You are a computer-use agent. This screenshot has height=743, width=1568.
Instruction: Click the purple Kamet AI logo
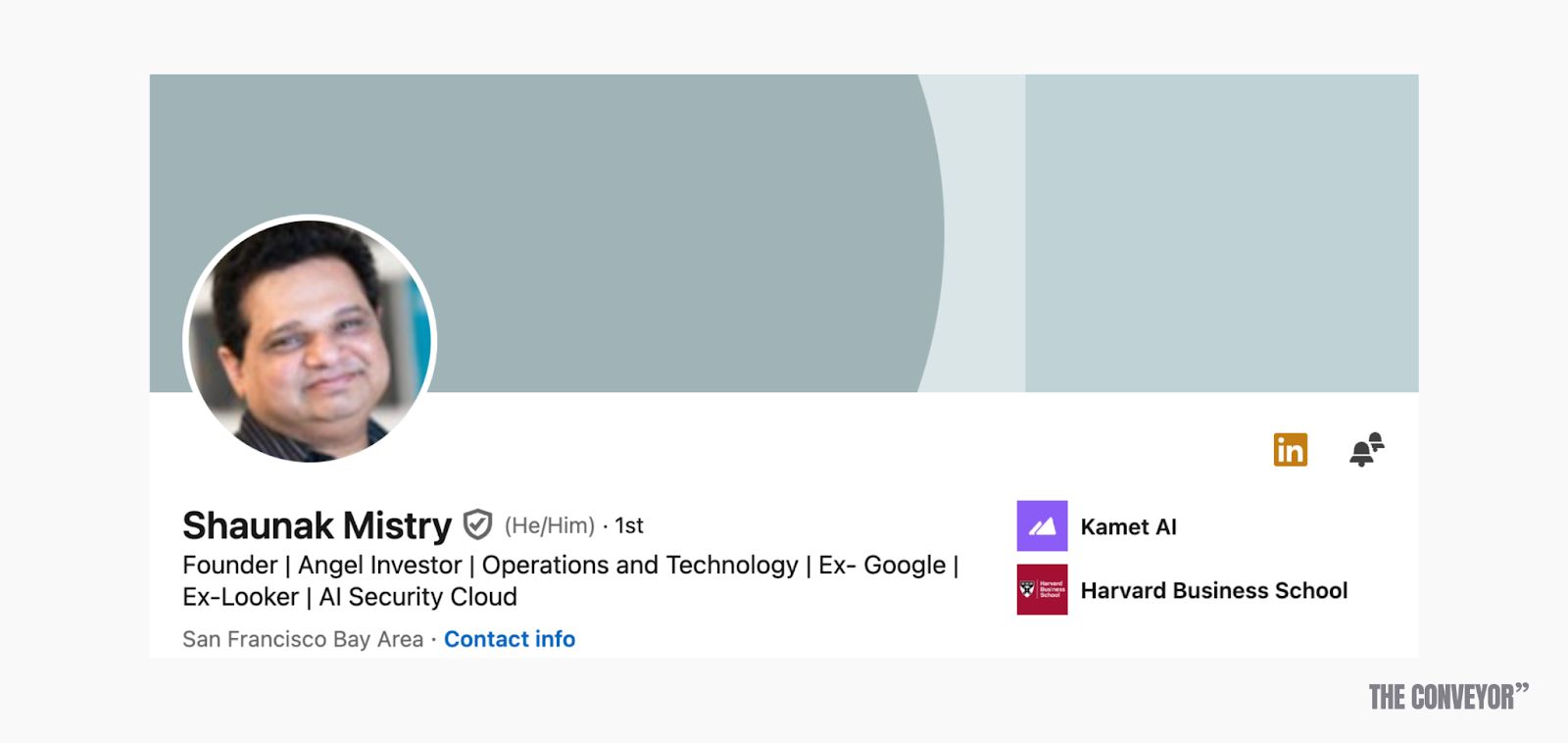[1042, 526]
